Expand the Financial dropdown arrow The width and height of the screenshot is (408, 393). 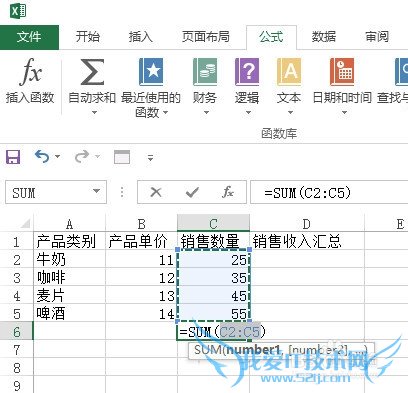coord(206,113)
